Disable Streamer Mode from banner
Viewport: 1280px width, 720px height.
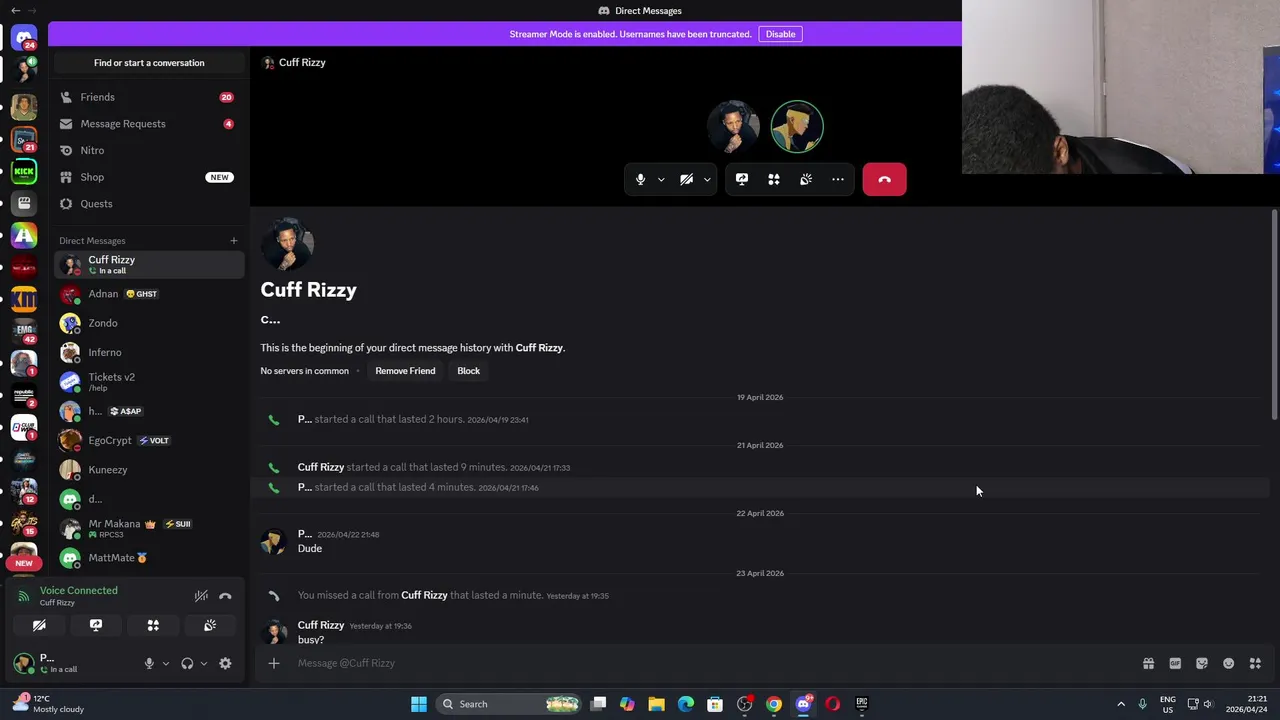click(x=780, y=34)
